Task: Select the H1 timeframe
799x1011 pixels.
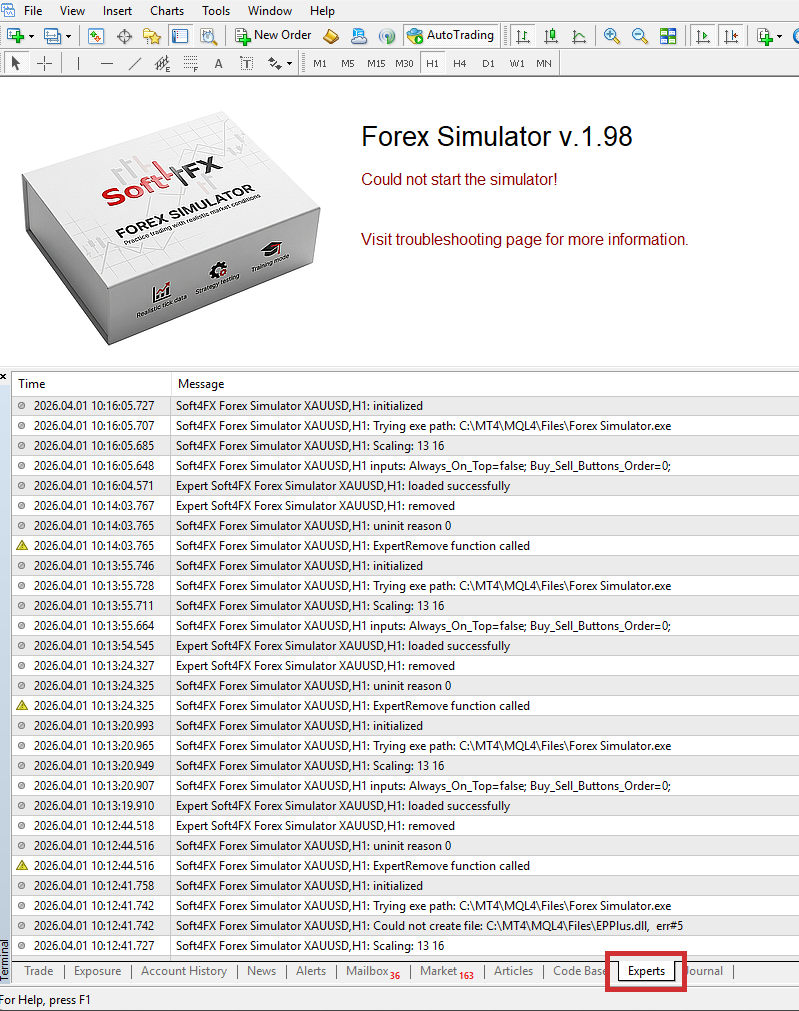Action: (x=432, y=63)
